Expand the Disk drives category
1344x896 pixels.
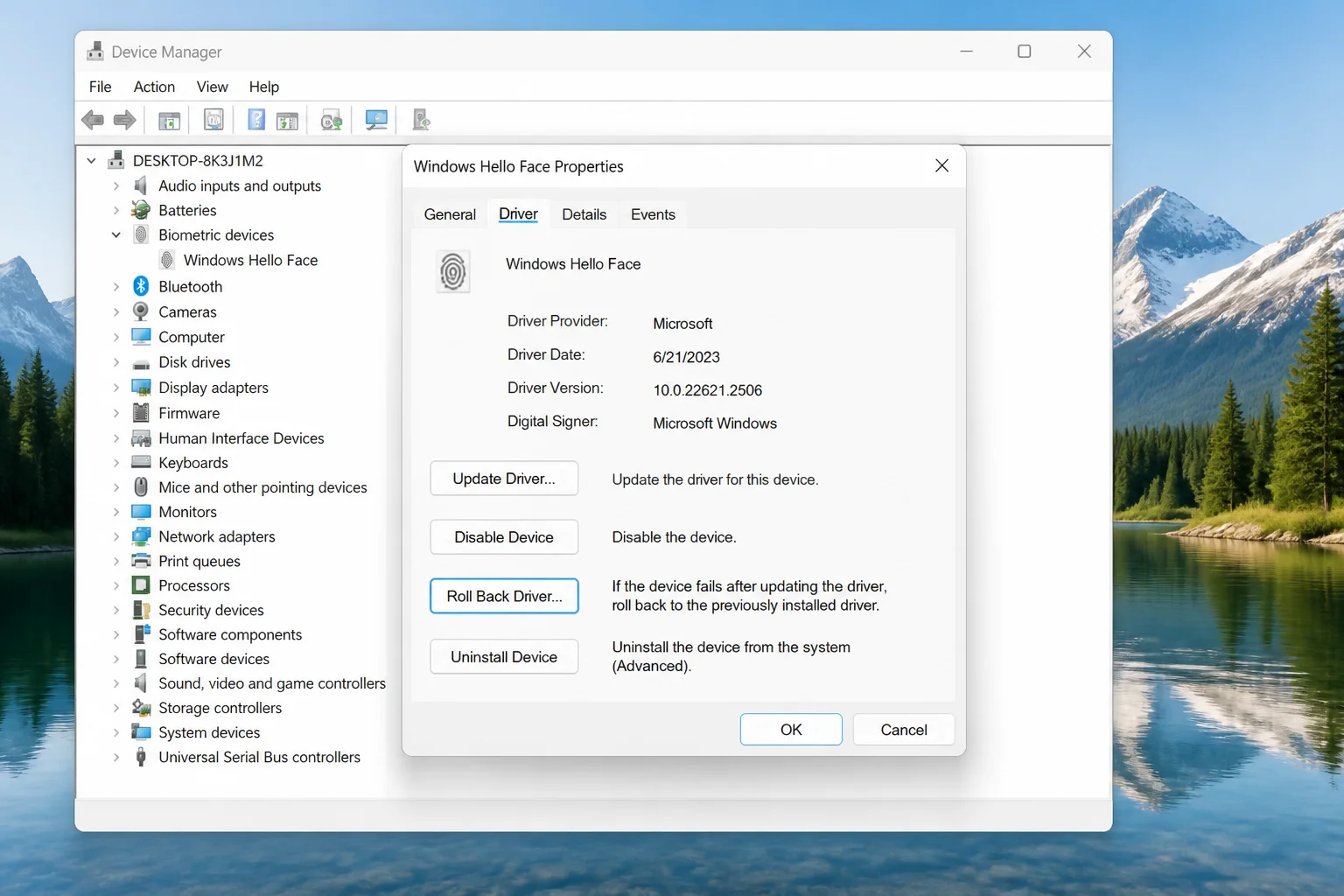115,362
